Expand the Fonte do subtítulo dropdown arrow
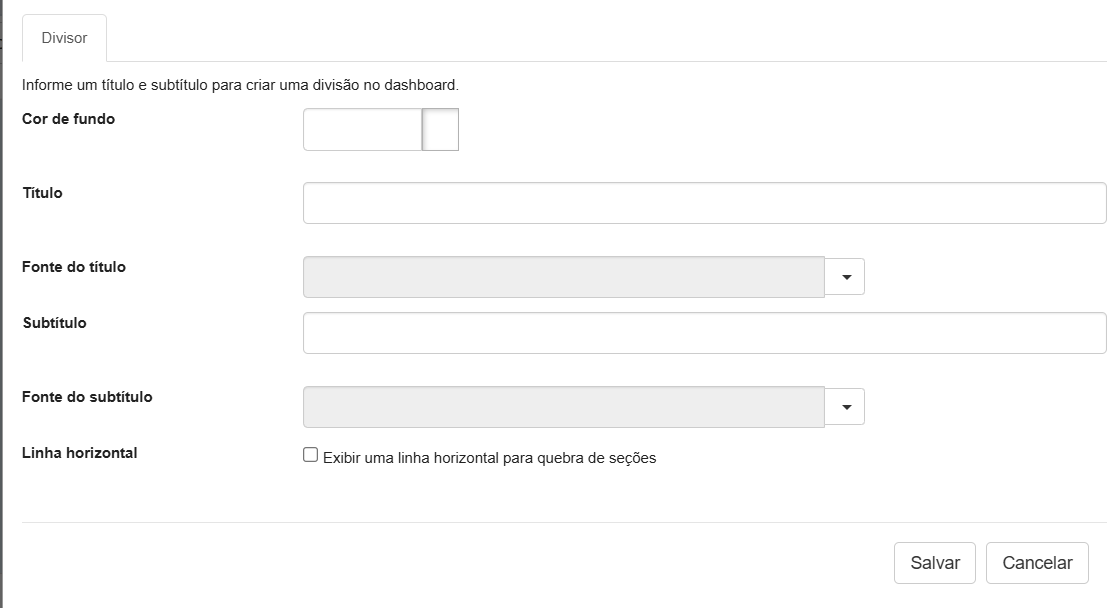The width and height of the screenshot is (1120, 608). (845, 407)
